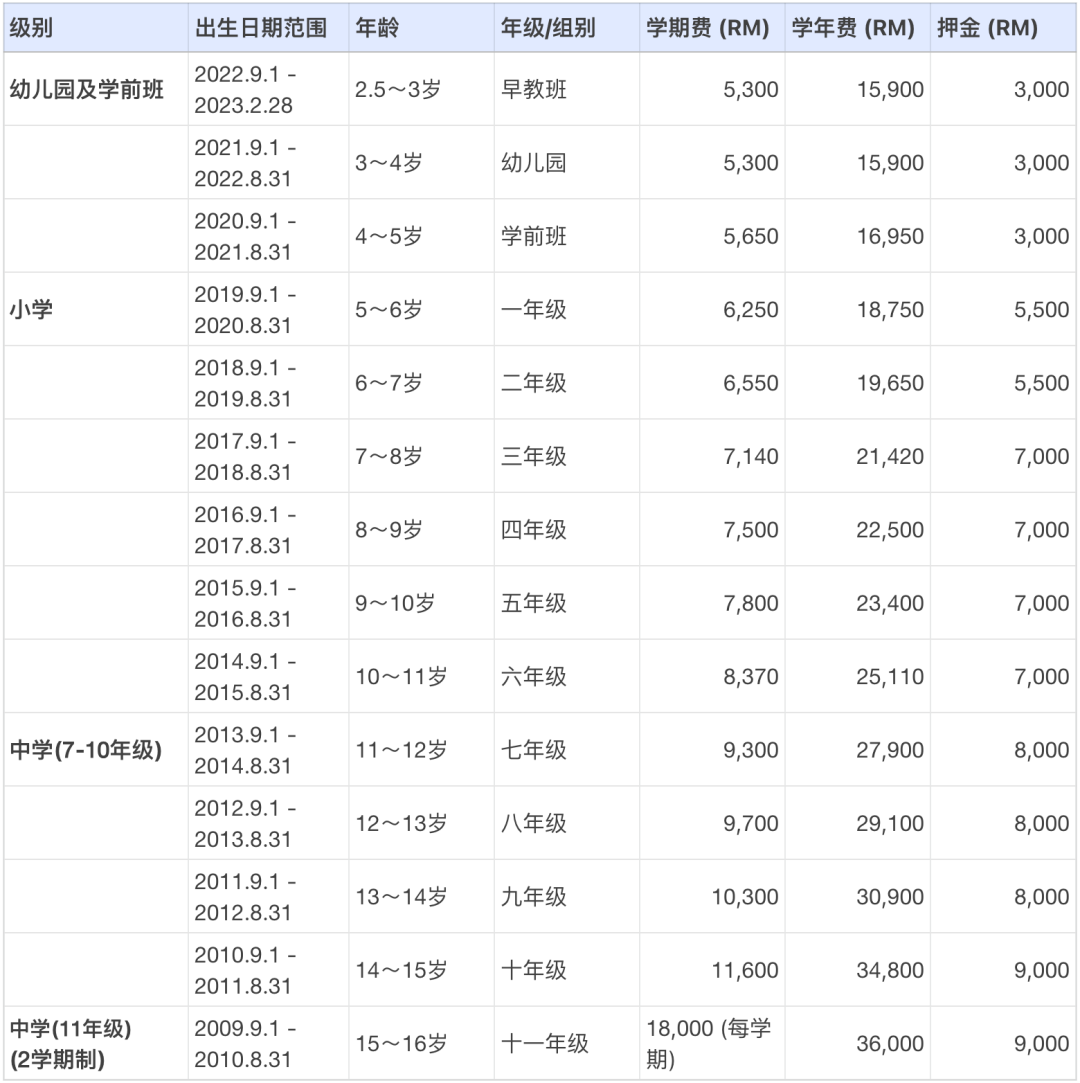This screenshot has width=1080, height=1083.
Task: Click the date range 2014.9.1 - 2015.8.31
Action: [x=268, y=677]
